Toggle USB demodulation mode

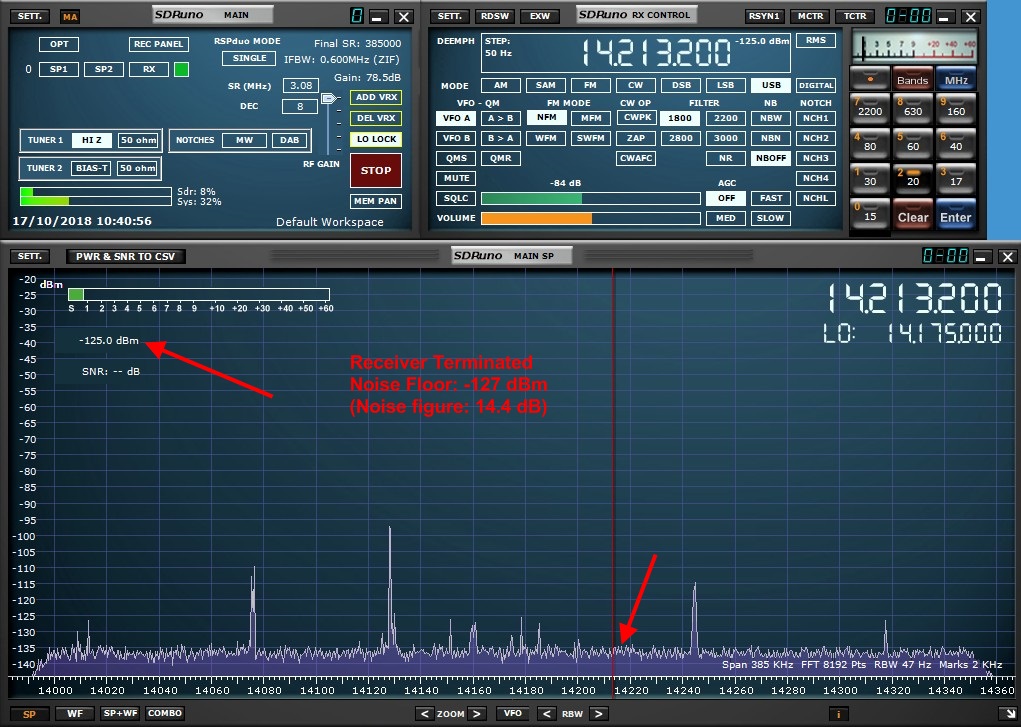point(771,85)
